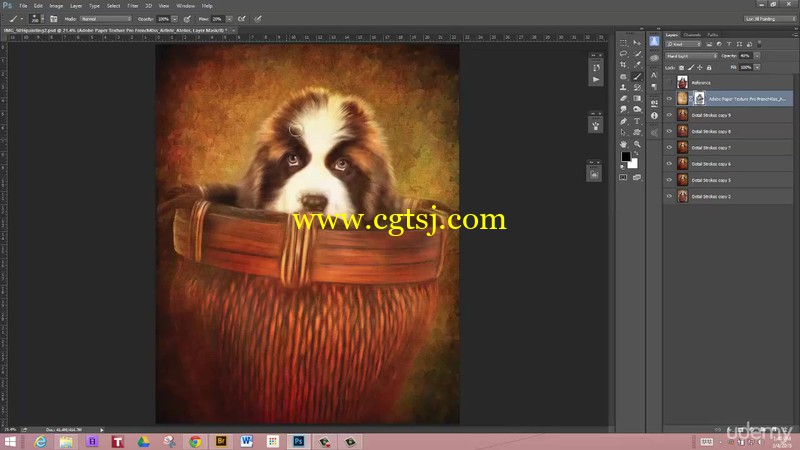Toggle airbrush mode in options bar

242,19
